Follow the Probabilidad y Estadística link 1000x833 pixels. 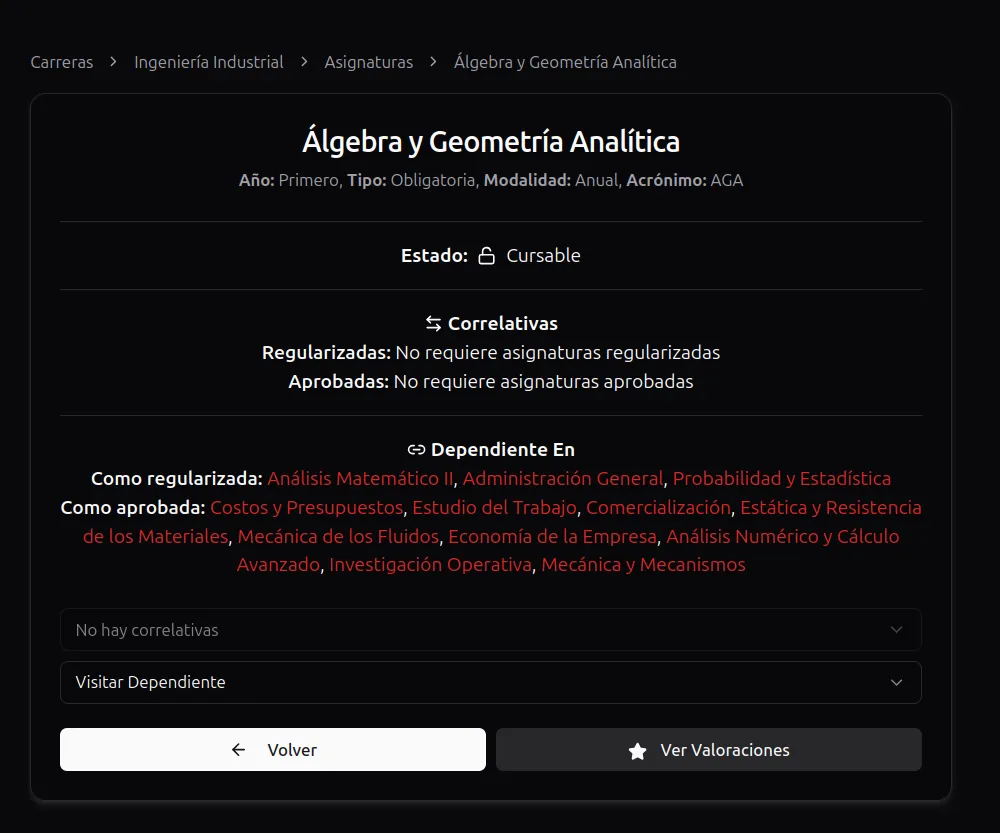click(782, 478)
